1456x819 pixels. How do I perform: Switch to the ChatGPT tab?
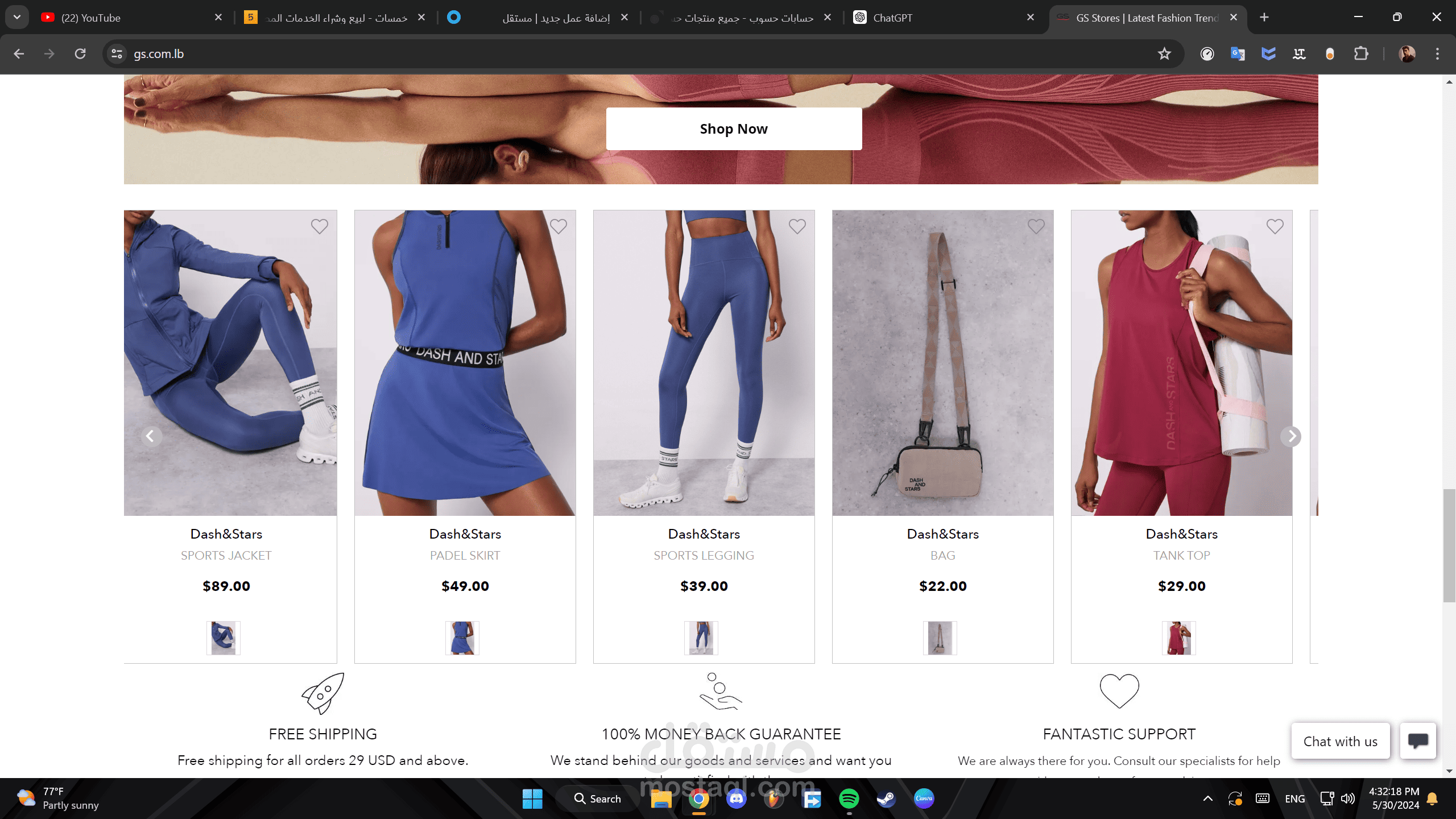pos(944,18)
